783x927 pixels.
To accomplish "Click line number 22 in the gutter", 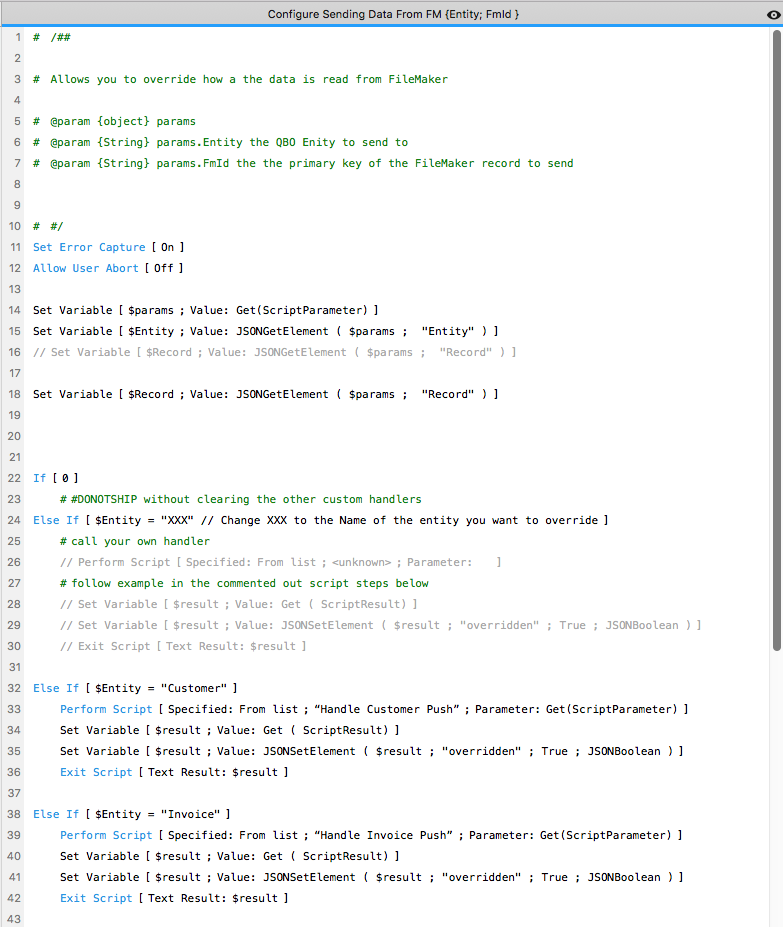I will click(14, 478).
